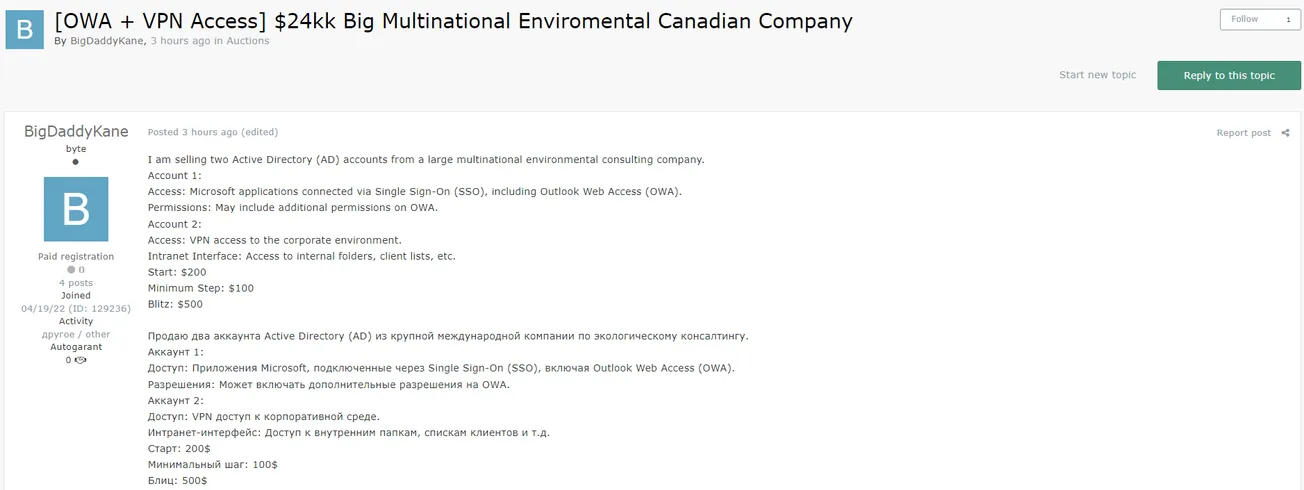
Task: Click the topic title heading
Action: click(x=453, y=21)
